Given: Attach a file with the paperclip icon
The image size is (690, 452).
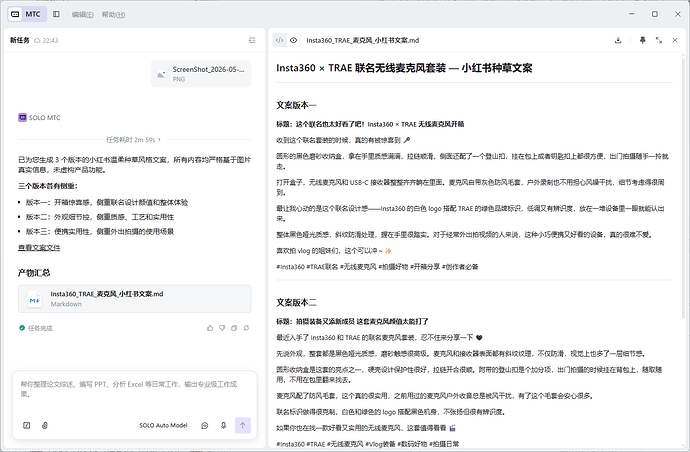Looking at the screenshot, I should click(45, 425).
